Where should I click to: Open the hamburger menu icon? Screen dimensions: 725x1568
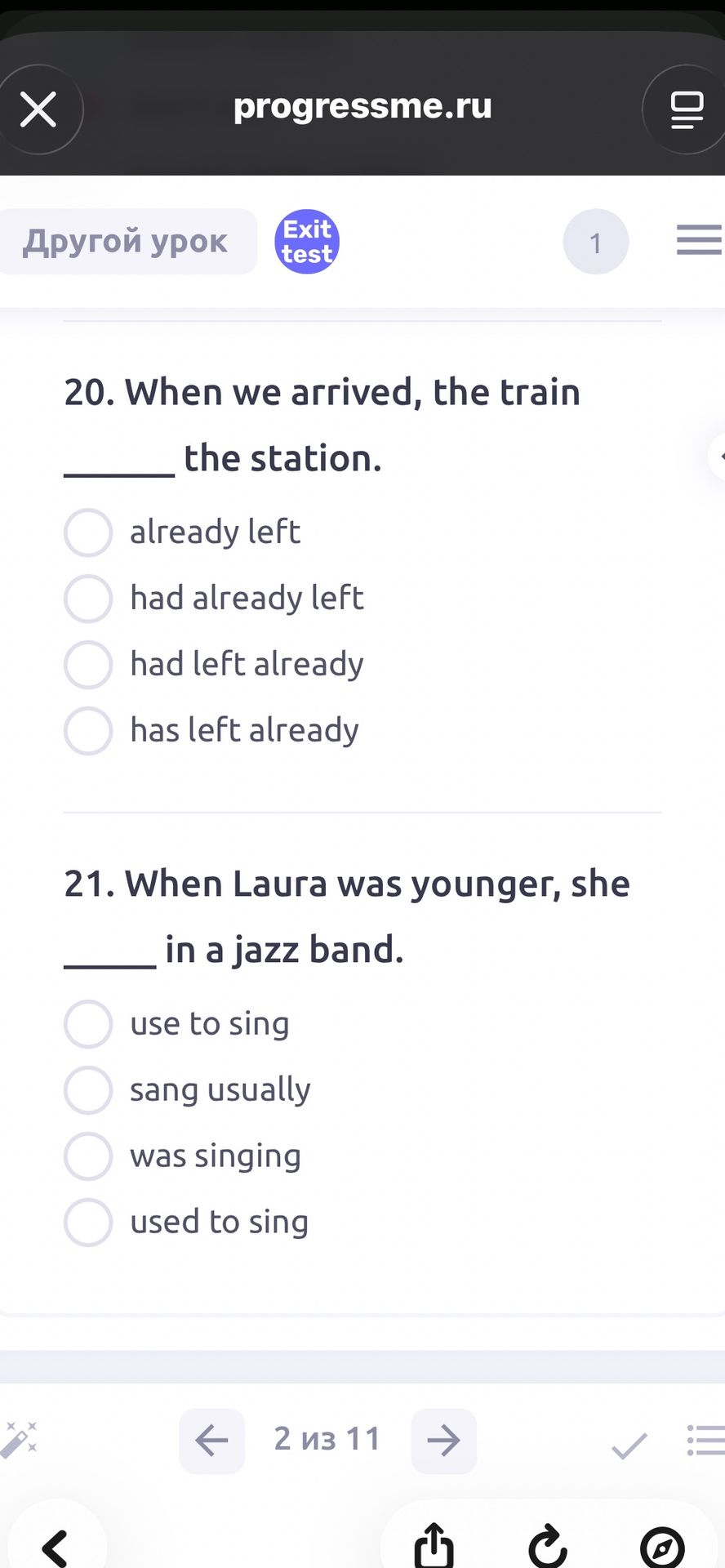click(700, 241)
